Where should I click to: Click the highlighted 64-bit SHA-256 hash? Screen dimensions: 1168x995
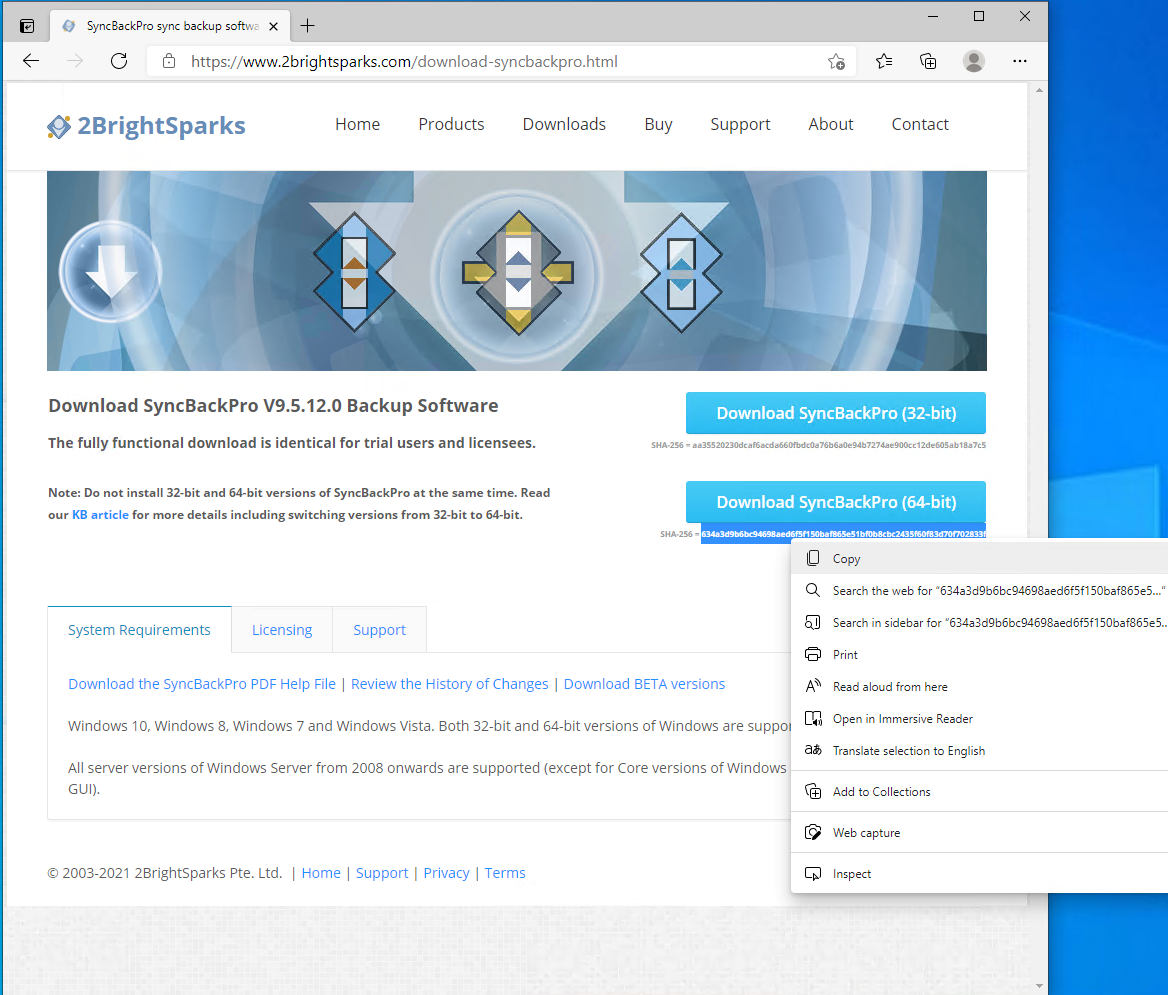click(x=843, y=534)
